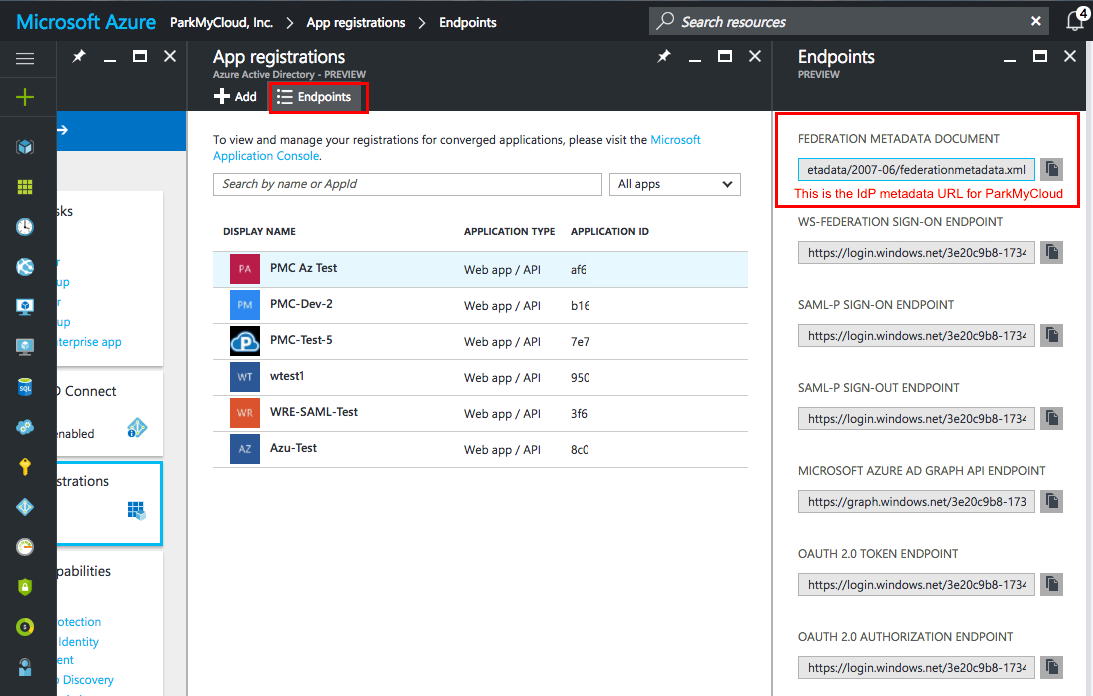Open the green circle billing sidebar icon

coord(25,627)
